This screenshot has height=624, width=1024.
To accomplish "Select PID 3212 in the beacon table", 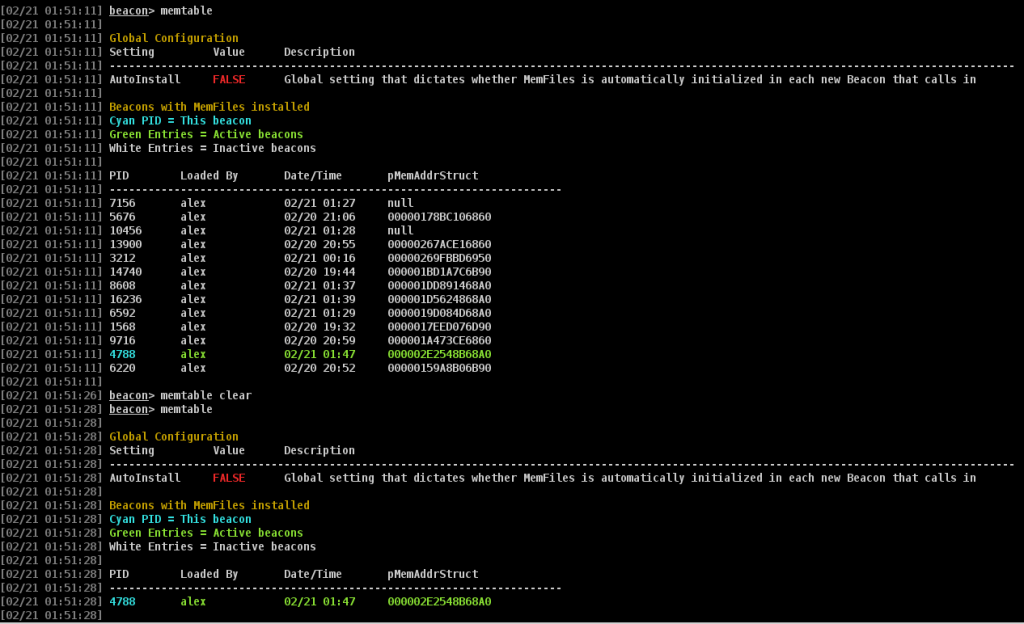I will pos(122,258).
